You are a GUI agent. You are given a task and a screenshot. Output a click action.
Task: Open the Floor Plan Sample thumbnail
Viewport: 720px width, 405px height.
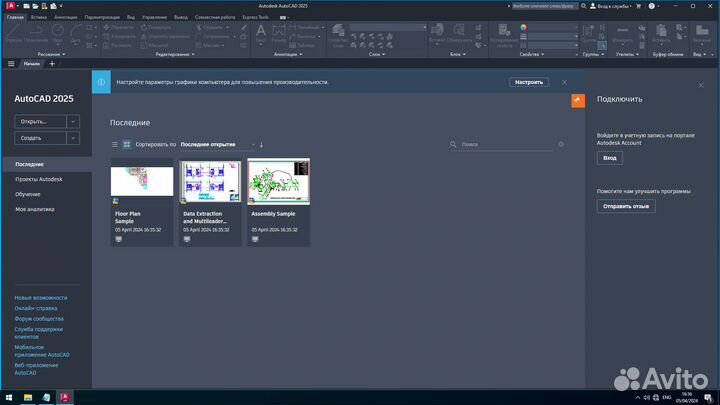pos(142,181)
